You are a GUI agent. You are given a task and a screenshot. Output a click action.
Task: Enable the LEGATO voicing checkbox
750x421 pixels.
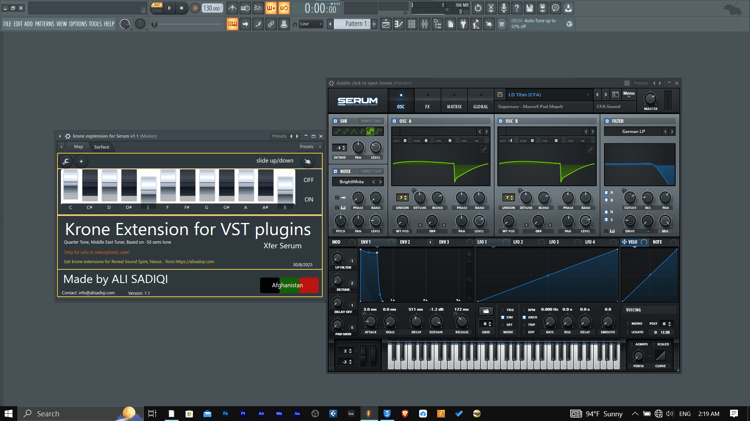tap(628, 332)
